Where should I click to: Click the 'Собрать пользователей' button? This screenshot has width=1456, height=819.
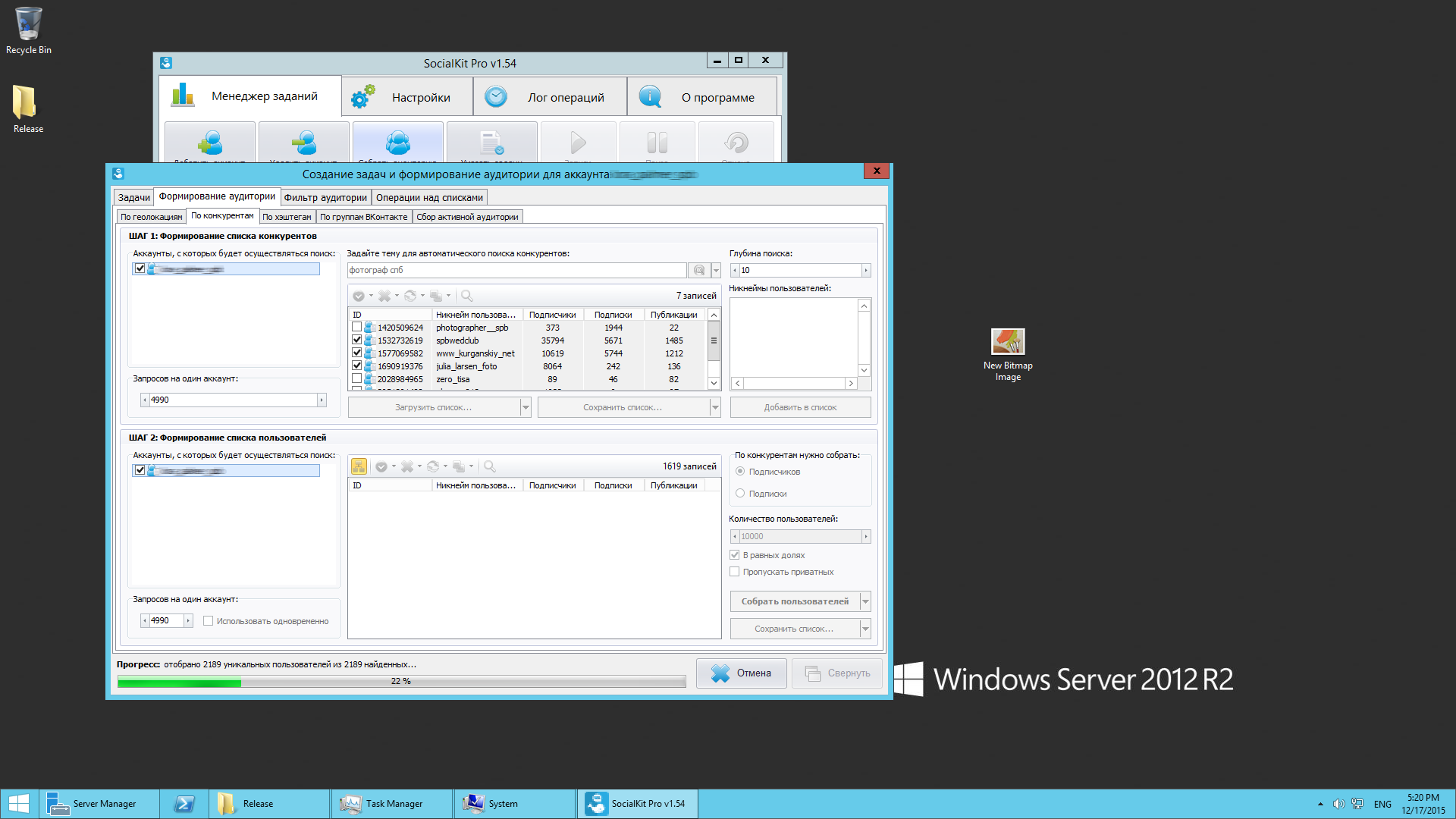795,601
